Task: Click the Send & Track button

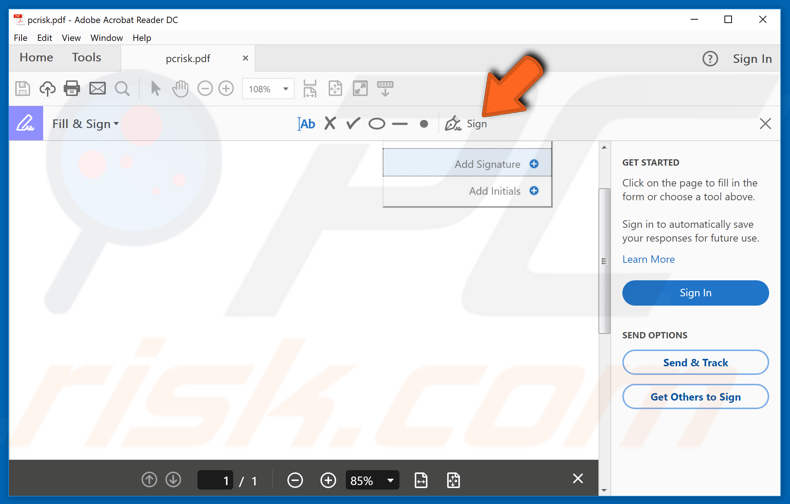Action: click(x=695, y=362)
